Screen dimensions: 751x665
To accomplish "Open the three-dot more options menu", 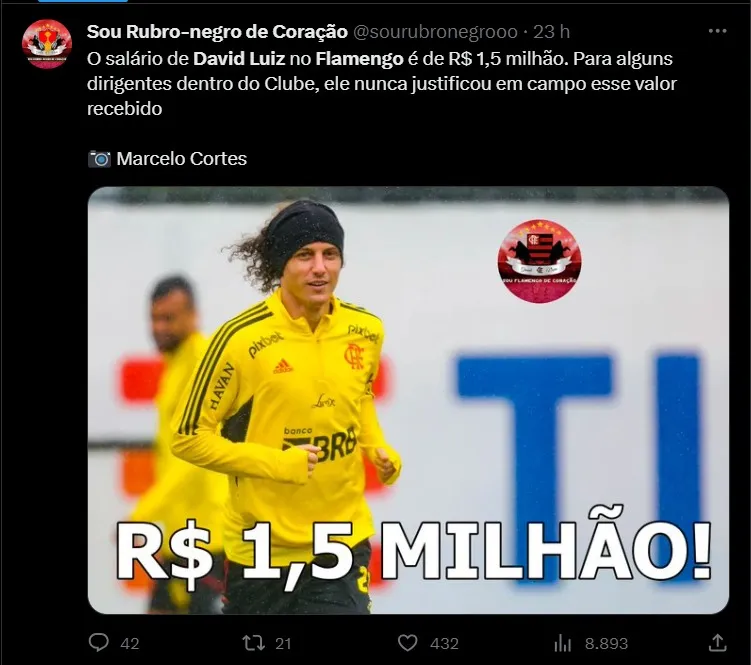I will (x=717, y=32).
